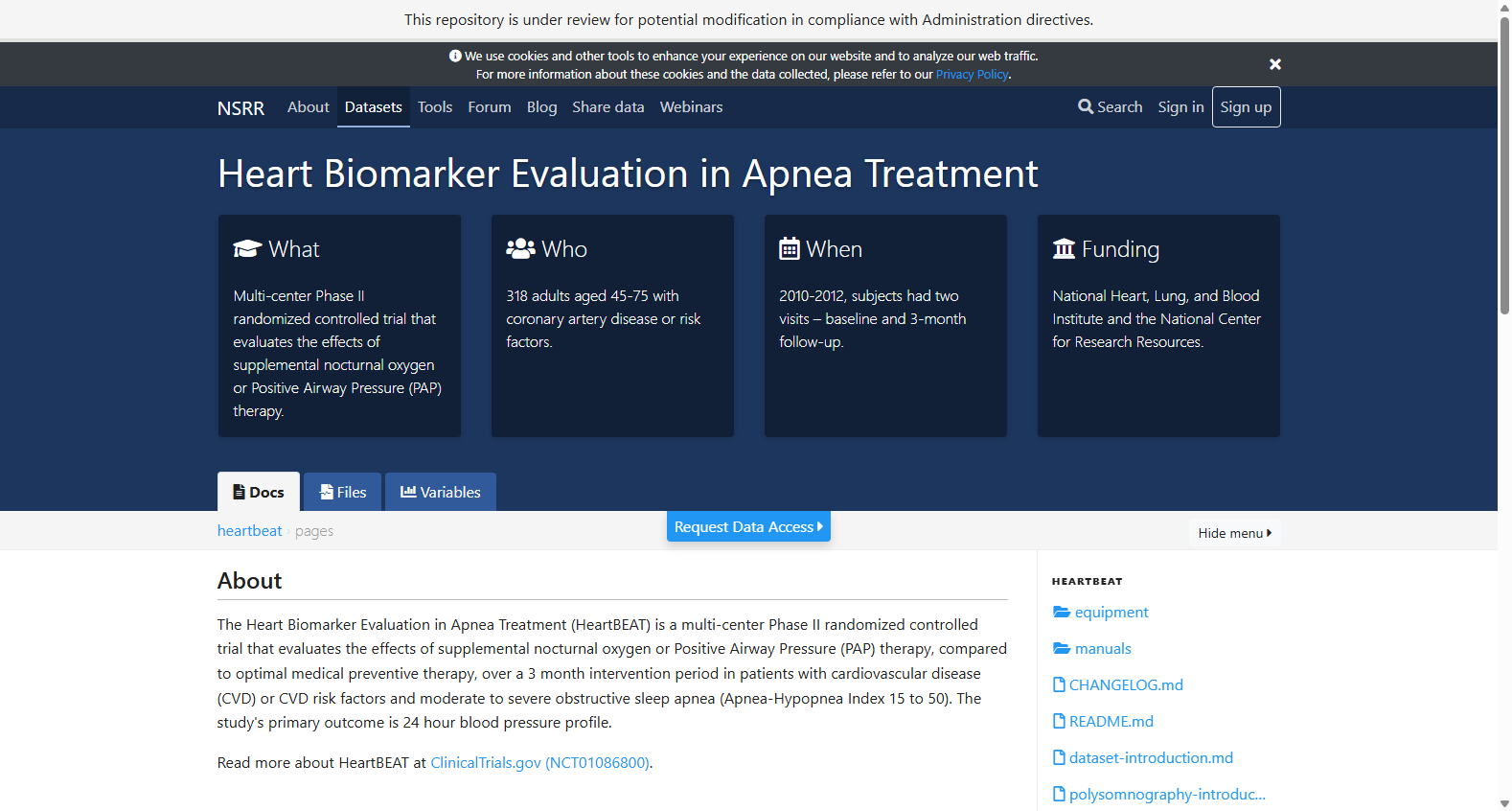The image size is (1512, 811).
Task: Open dataset-introduction.md file
Action: coord(1151,758)
